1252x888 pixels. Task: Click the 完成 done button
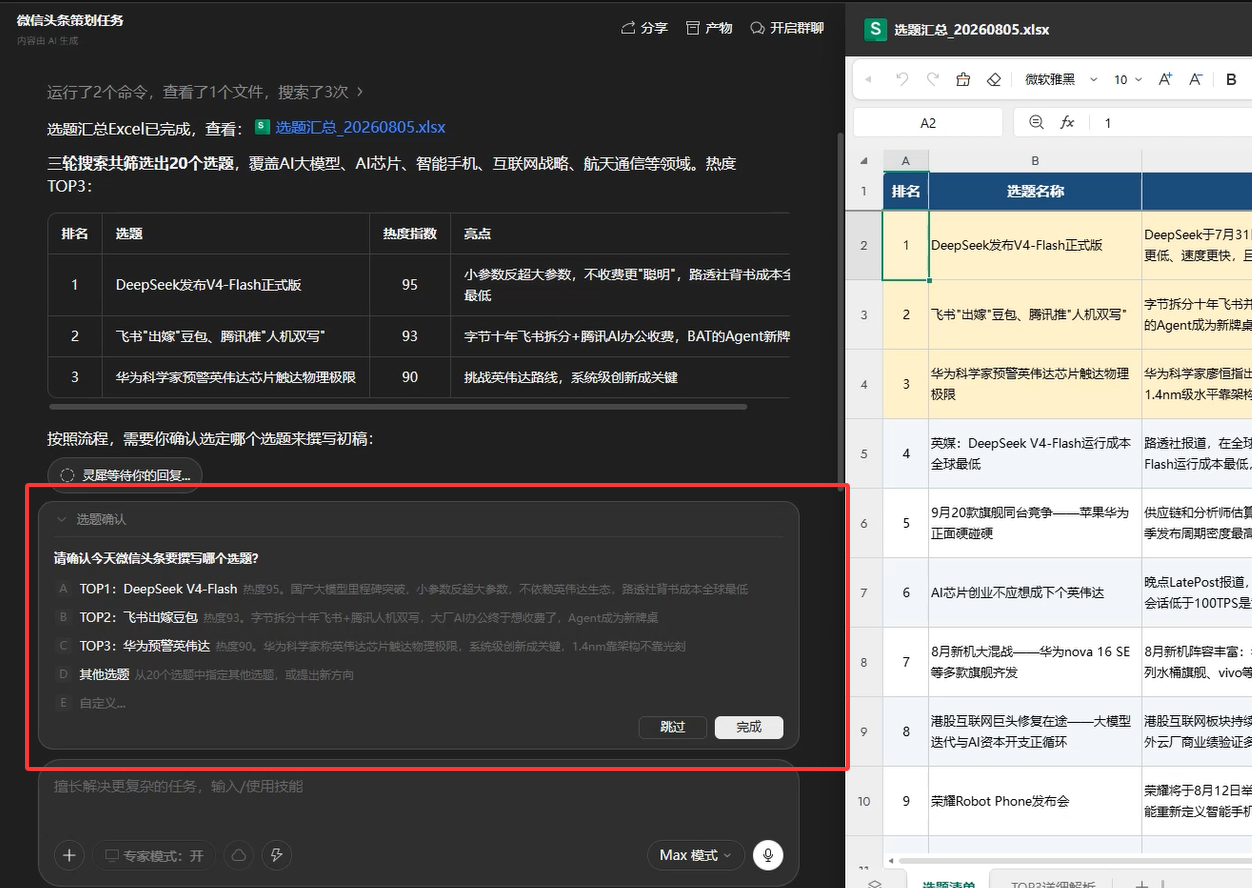[749, 727]
